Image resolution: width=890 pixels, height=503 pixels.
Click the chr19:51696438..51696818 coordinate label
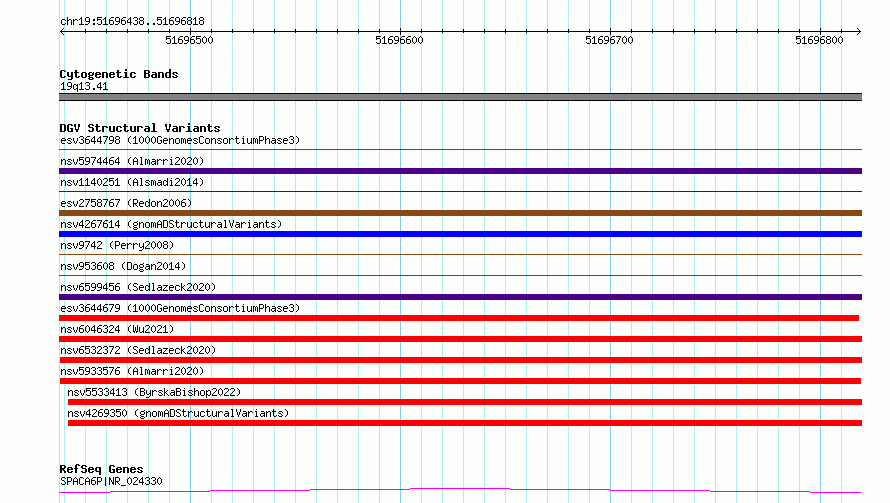tap(132, 22)
